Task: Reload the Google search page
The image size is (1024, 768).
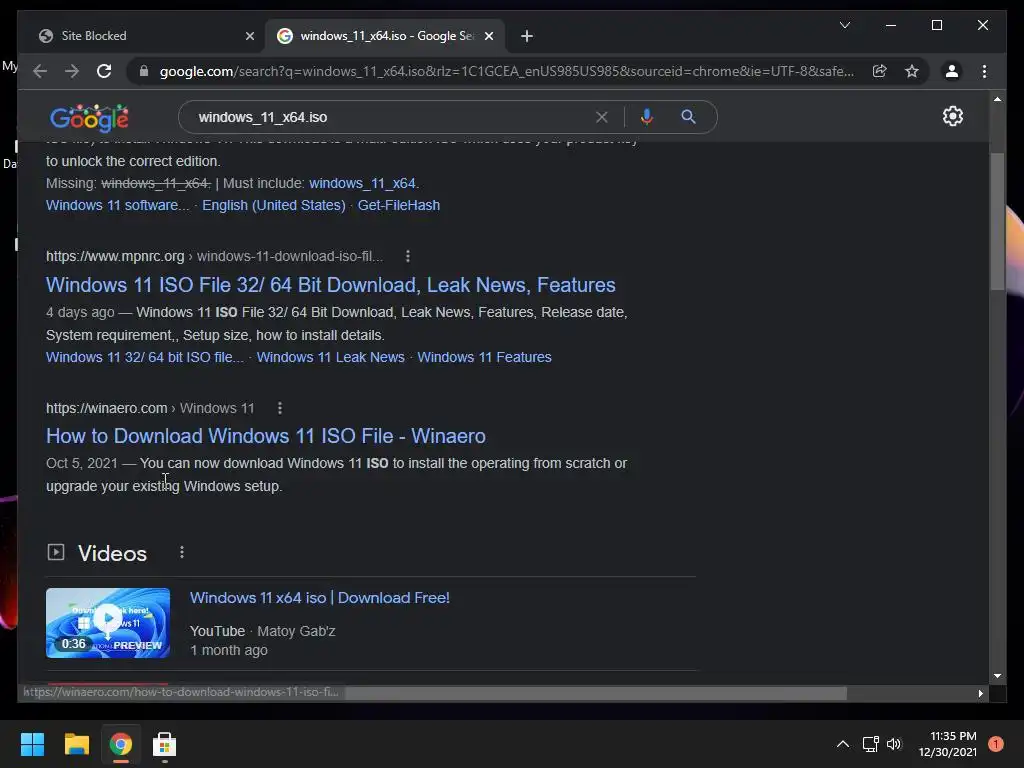Action: click(104, 71)
